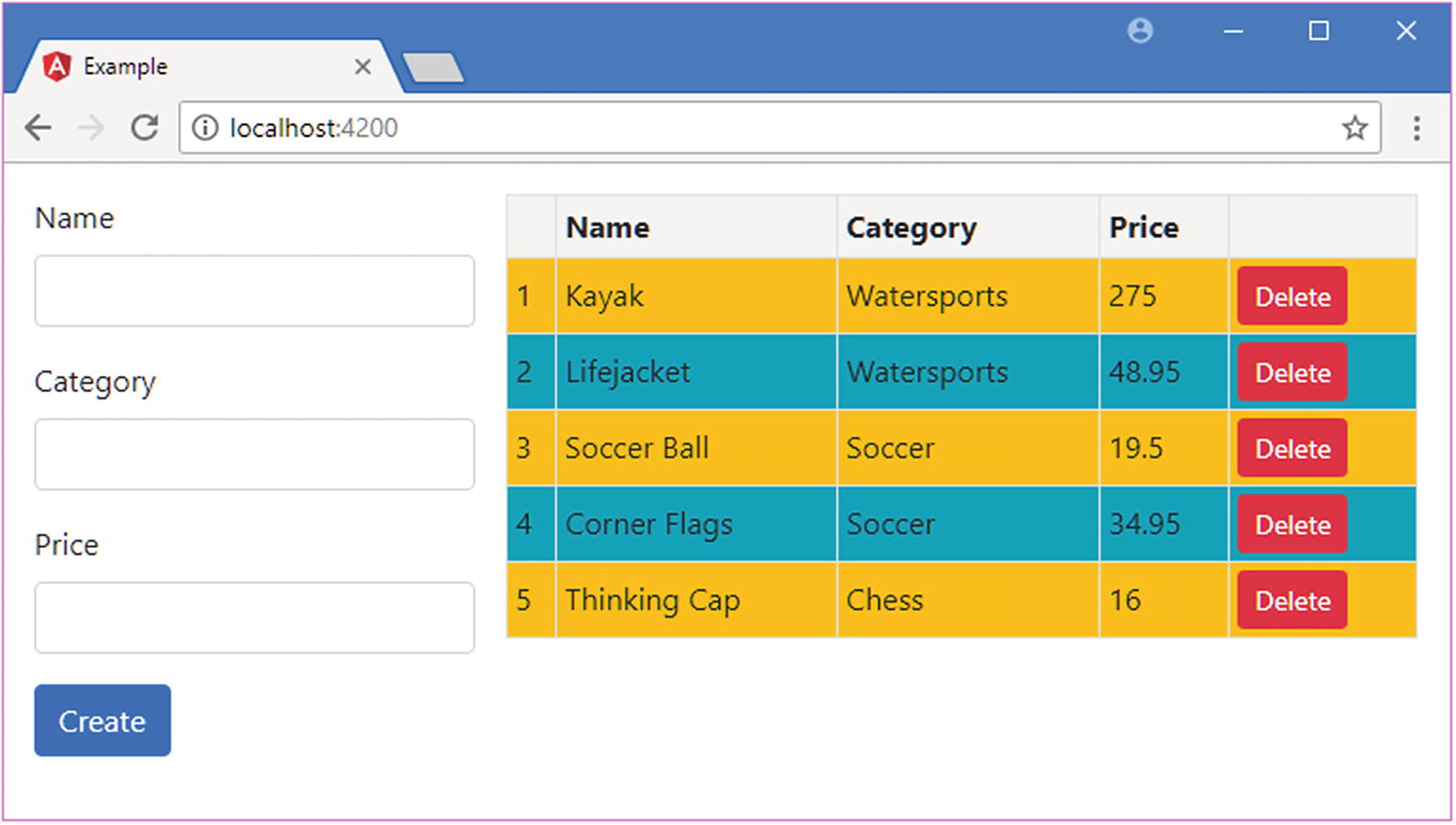Bookmark this page with the star
Viewport: 1456px width, 825px height.
coord(1354,128)
